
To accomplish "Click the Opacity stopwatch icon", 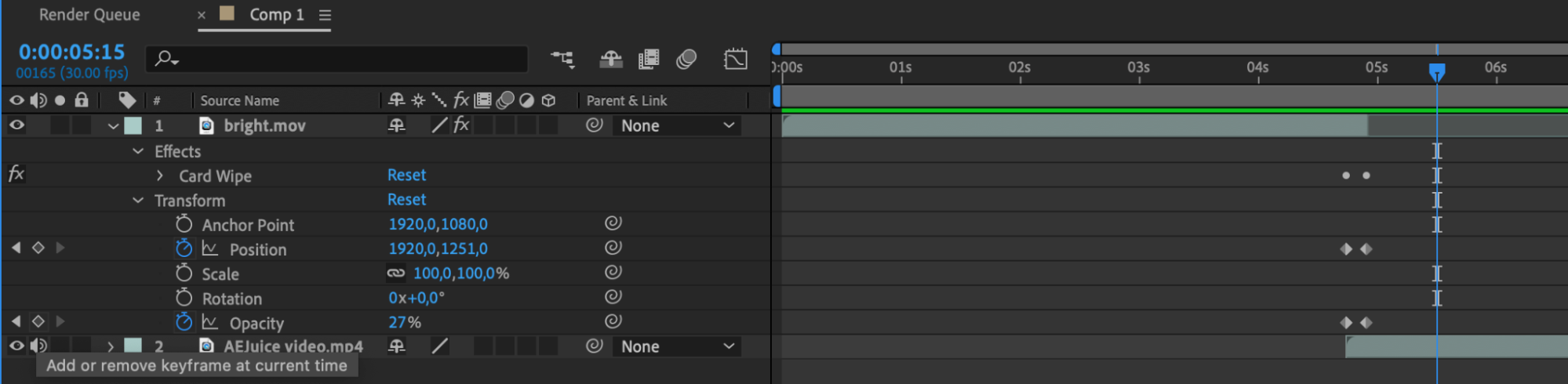I will (184, 322).
